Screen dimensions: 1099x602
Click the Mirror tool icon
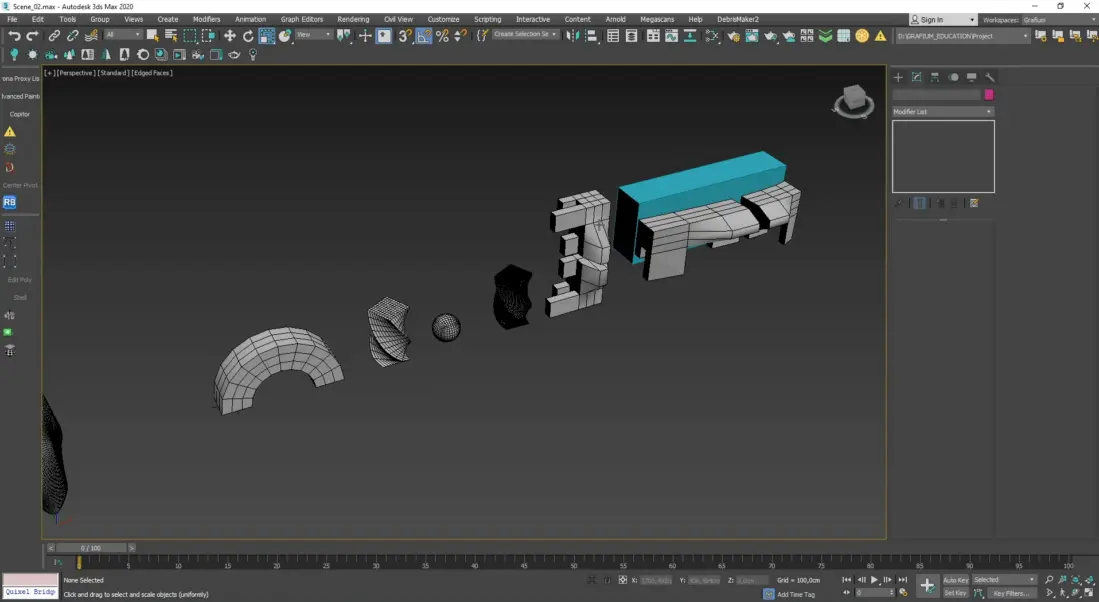click(x=573, y=36)
